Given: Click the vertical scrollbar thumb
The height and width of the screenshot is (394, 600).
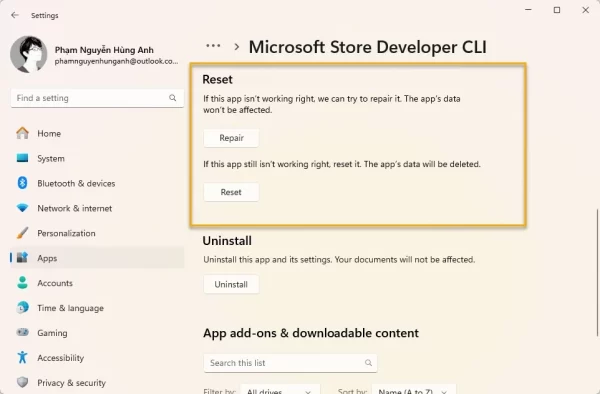Looking at the screenshot, I should [597, 272].
